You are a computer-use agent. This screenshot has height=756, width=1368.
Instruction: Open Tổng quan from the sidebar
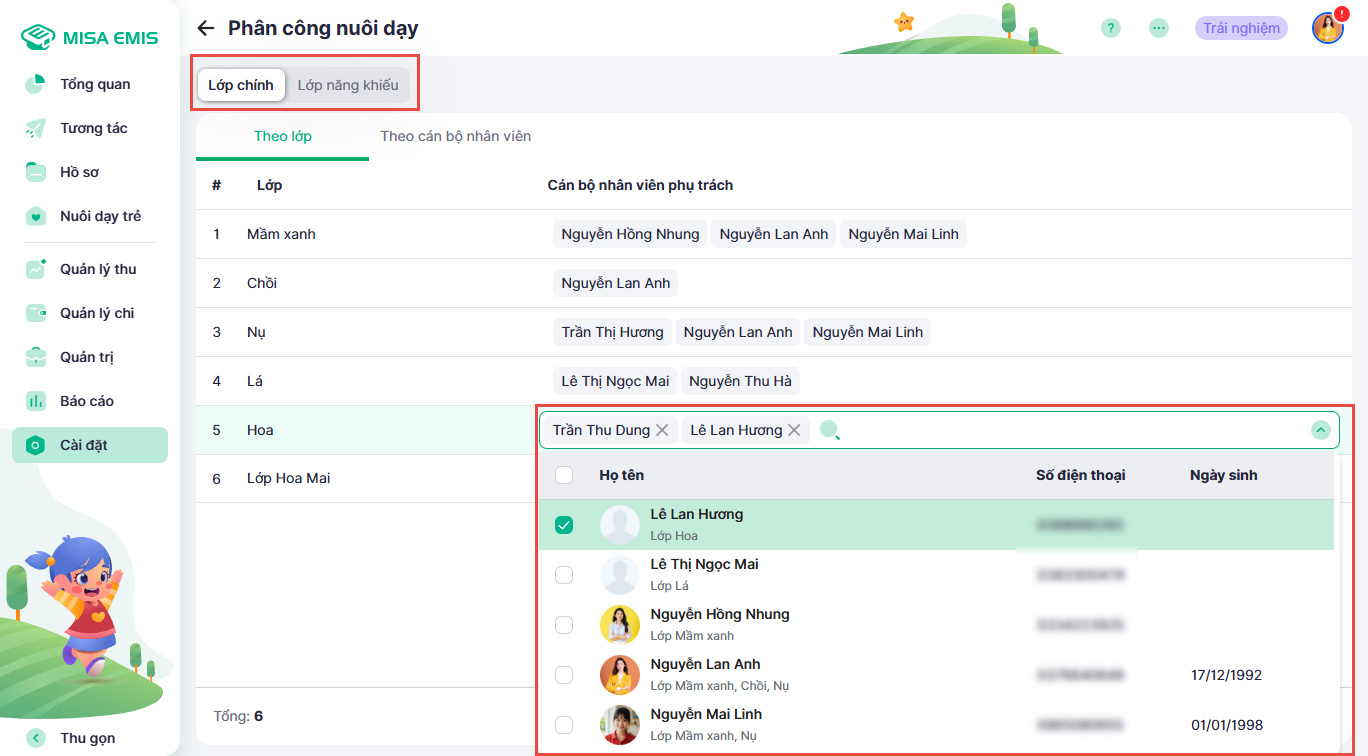pos(94,84)
